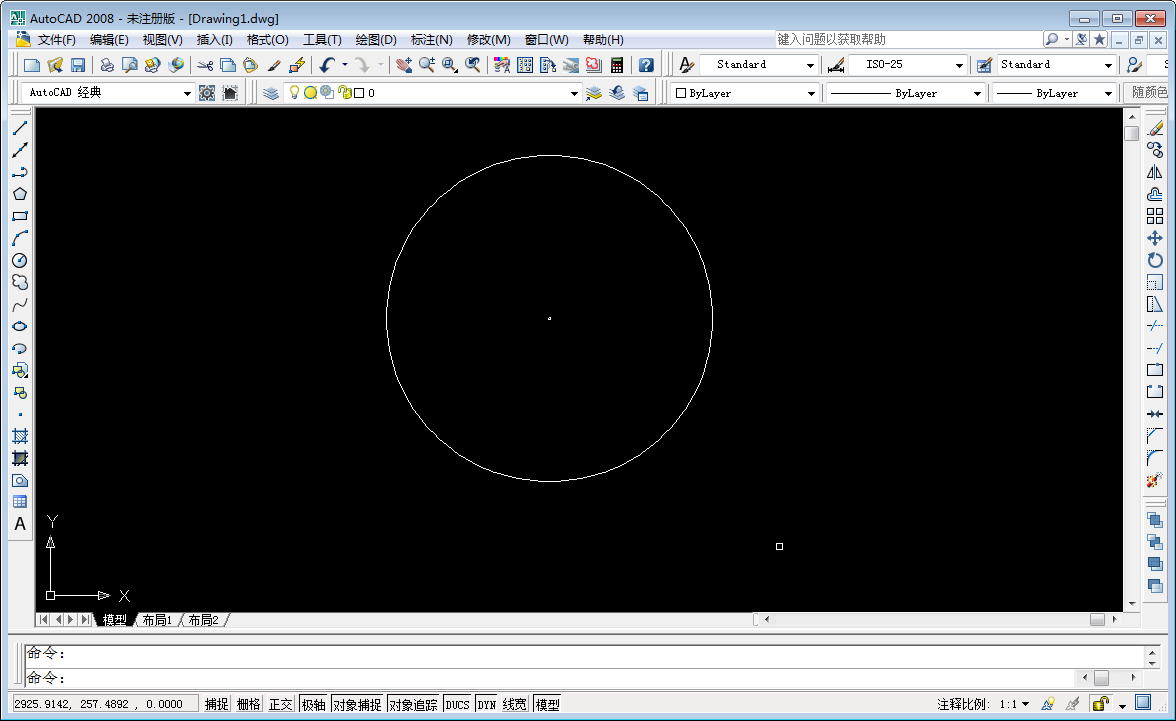Select the Circle tool in Draw toolbar

pos(20,260)
